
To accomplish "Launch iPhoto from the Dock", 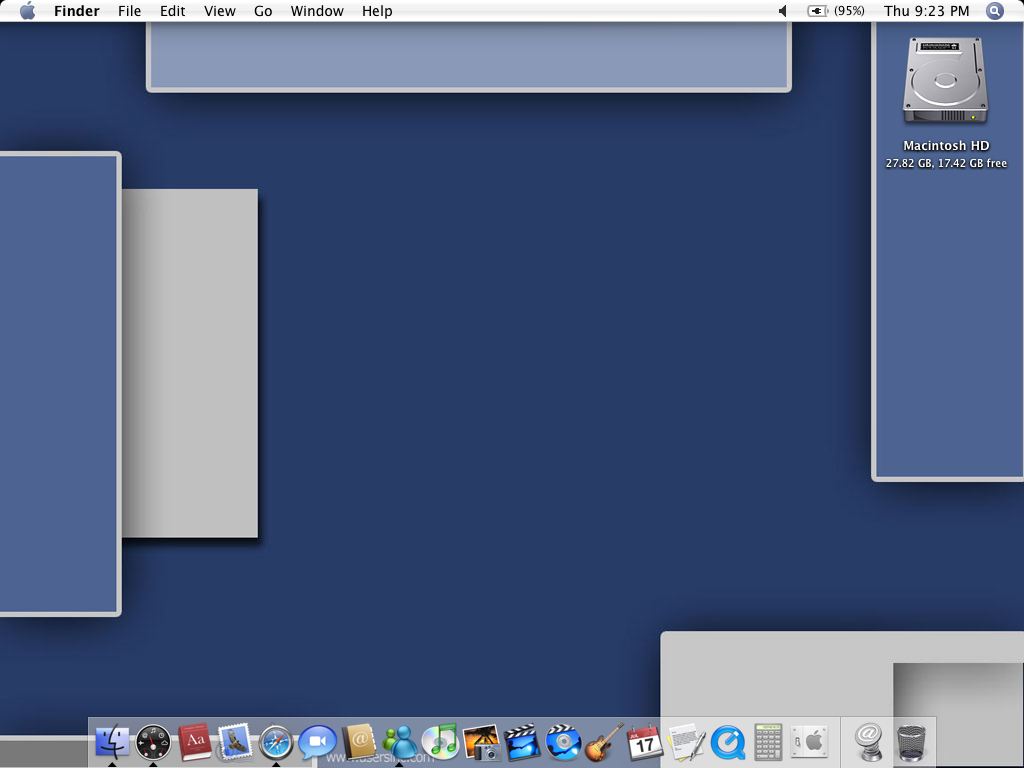I will [482, 743].
